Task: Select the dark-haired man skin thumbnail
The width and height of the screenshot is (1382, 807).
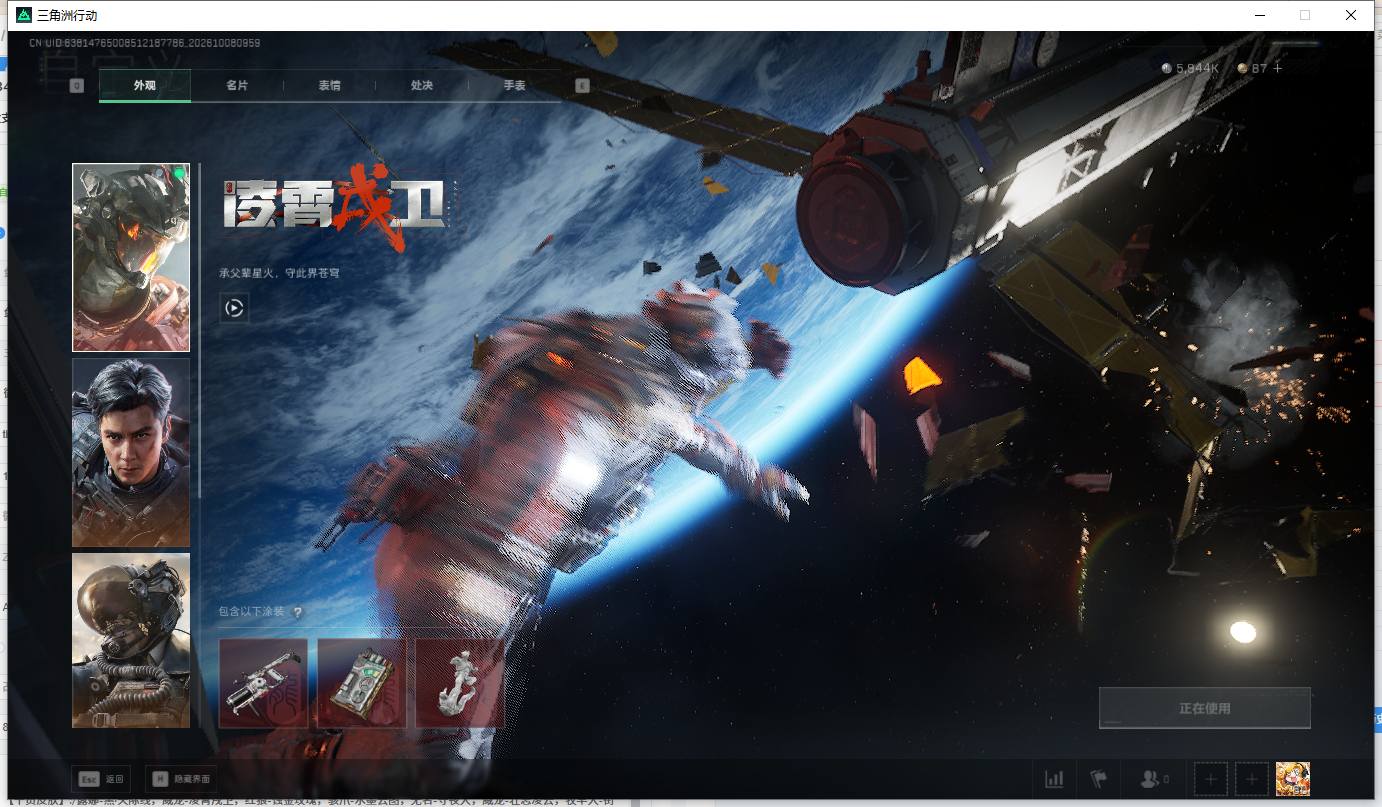Action: pyautogui.click(x=131, y=452)
